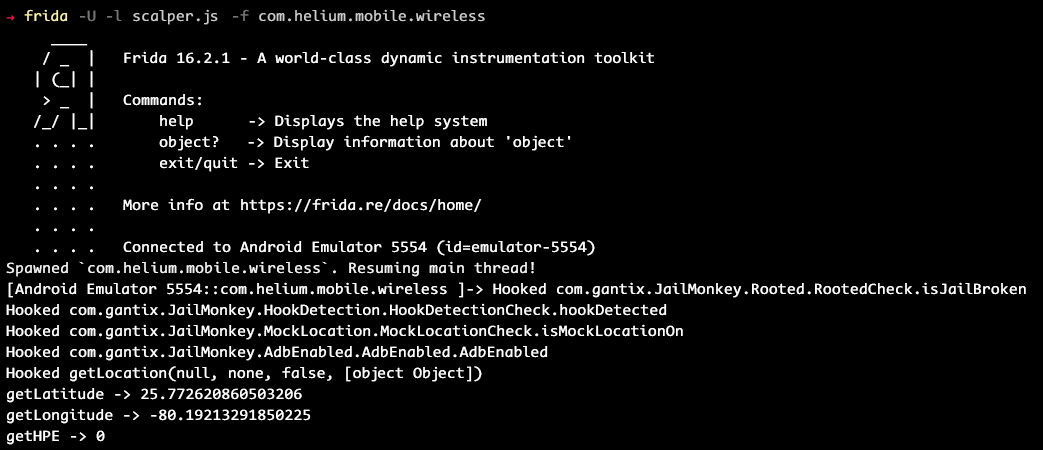Click the getLongitude value -80.19213291850225
The height and width of the screenshot is (450, 1043).
click(230, 415)
